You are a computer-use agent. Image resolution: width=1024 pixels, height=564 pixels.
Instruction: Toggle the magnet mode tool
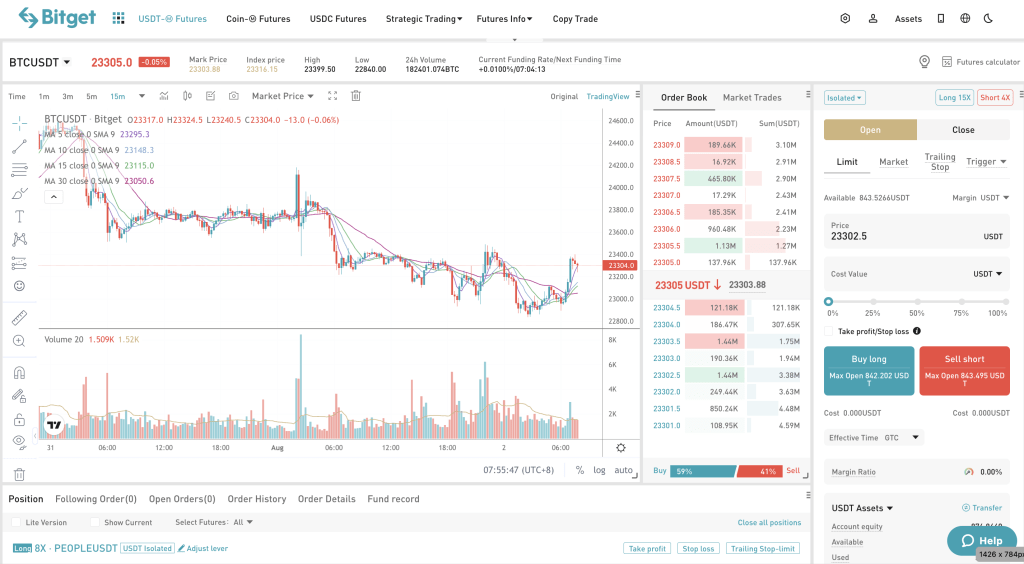pyautogui.click(x=20, y=373)
